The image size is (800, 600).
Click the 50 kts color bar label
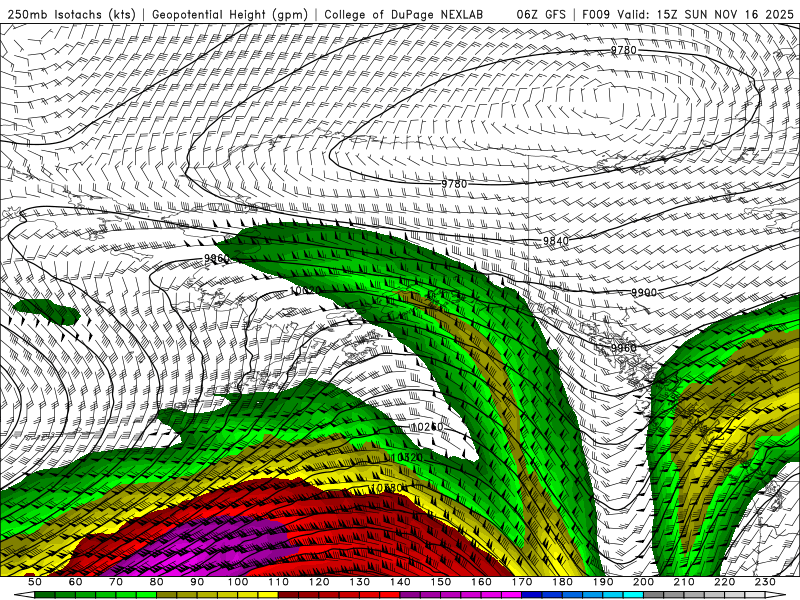[35, 582]
